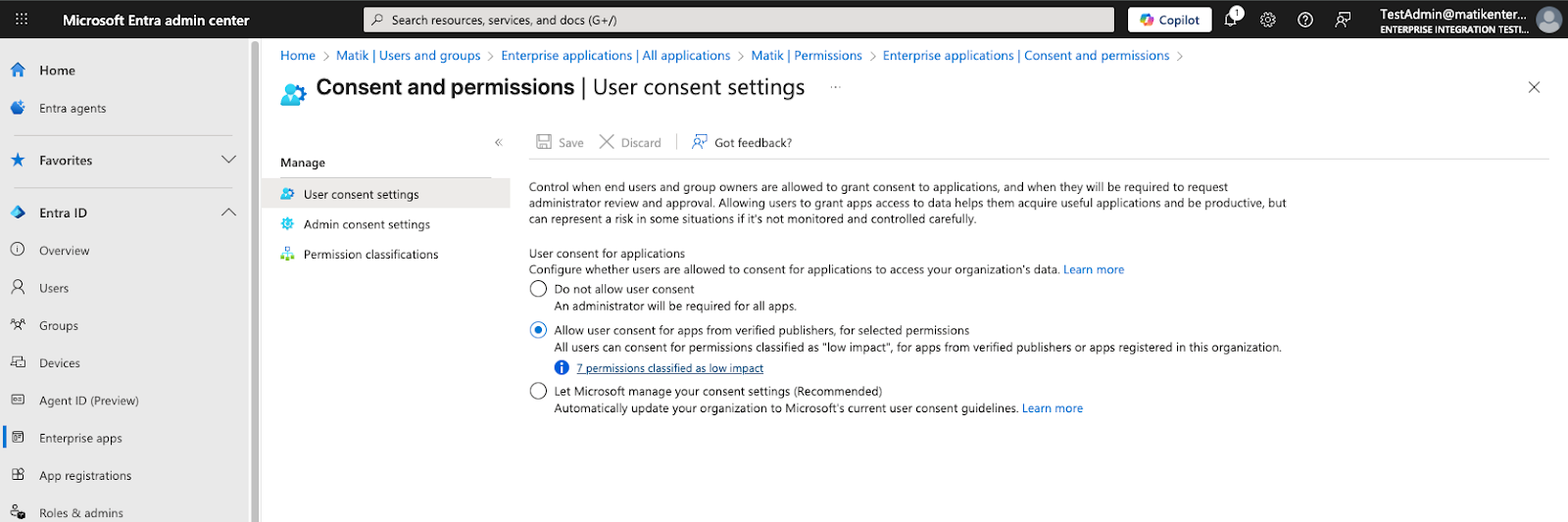Click the user account avatar
Viewport: 1568px width, 522px height.
1548,20
